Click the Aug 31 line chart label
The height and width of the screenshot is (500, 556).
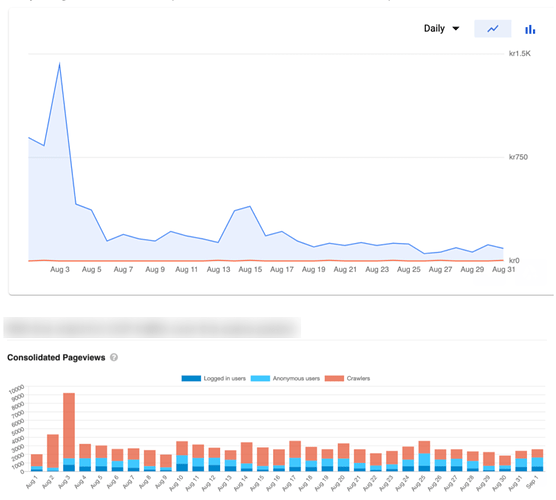[504, 270]
